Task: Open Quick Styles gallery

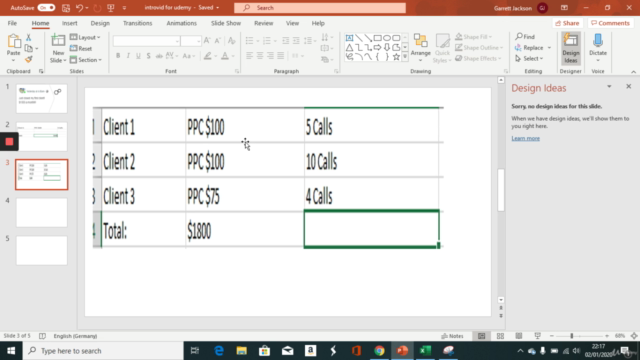Action: [x=442, y=48]
